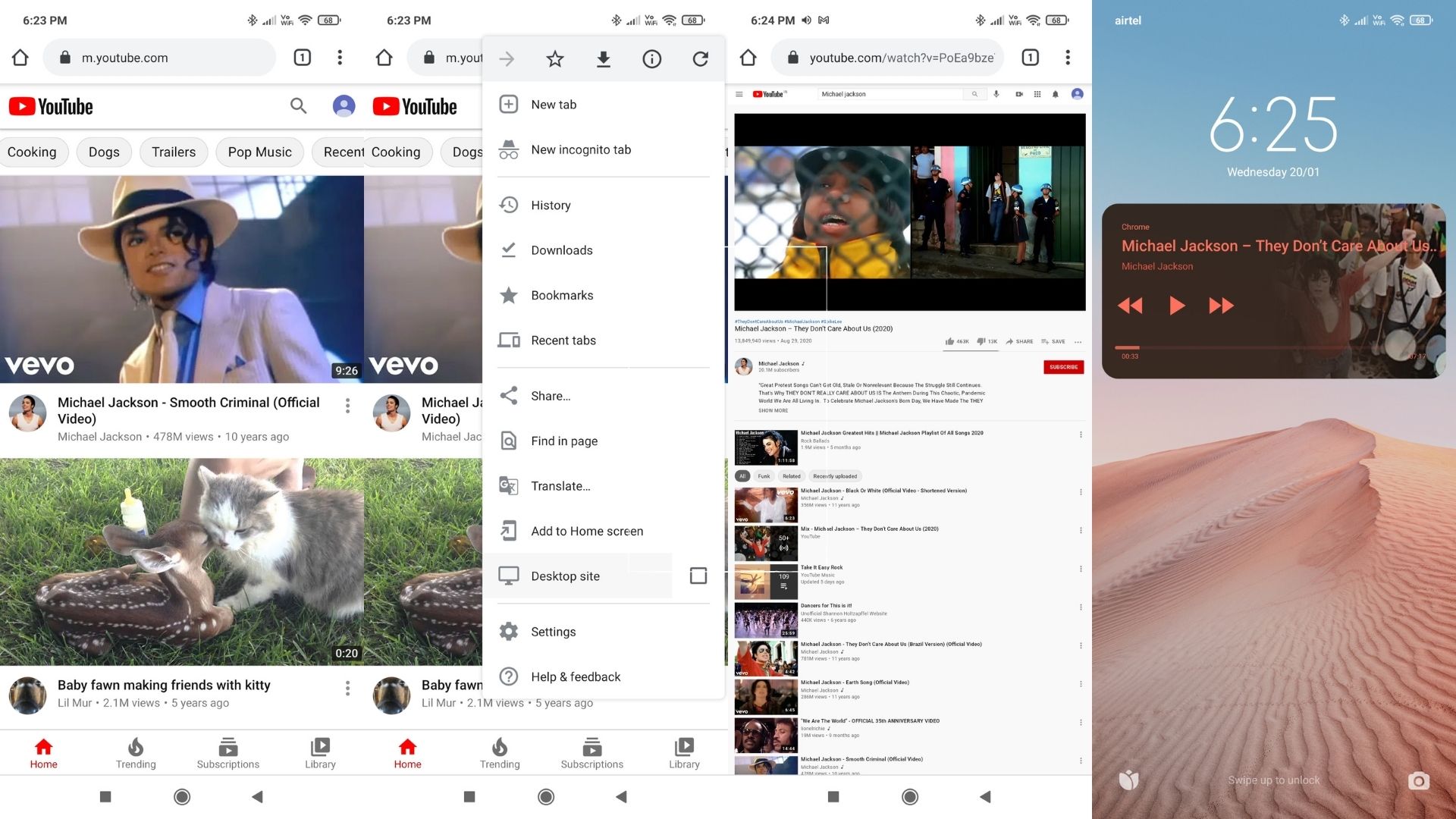Image resolution: width=1456 pixels, height=819 pixels.
Task: Click the media progress bar on the lock screen
Action: click(x=1273, y=347)
